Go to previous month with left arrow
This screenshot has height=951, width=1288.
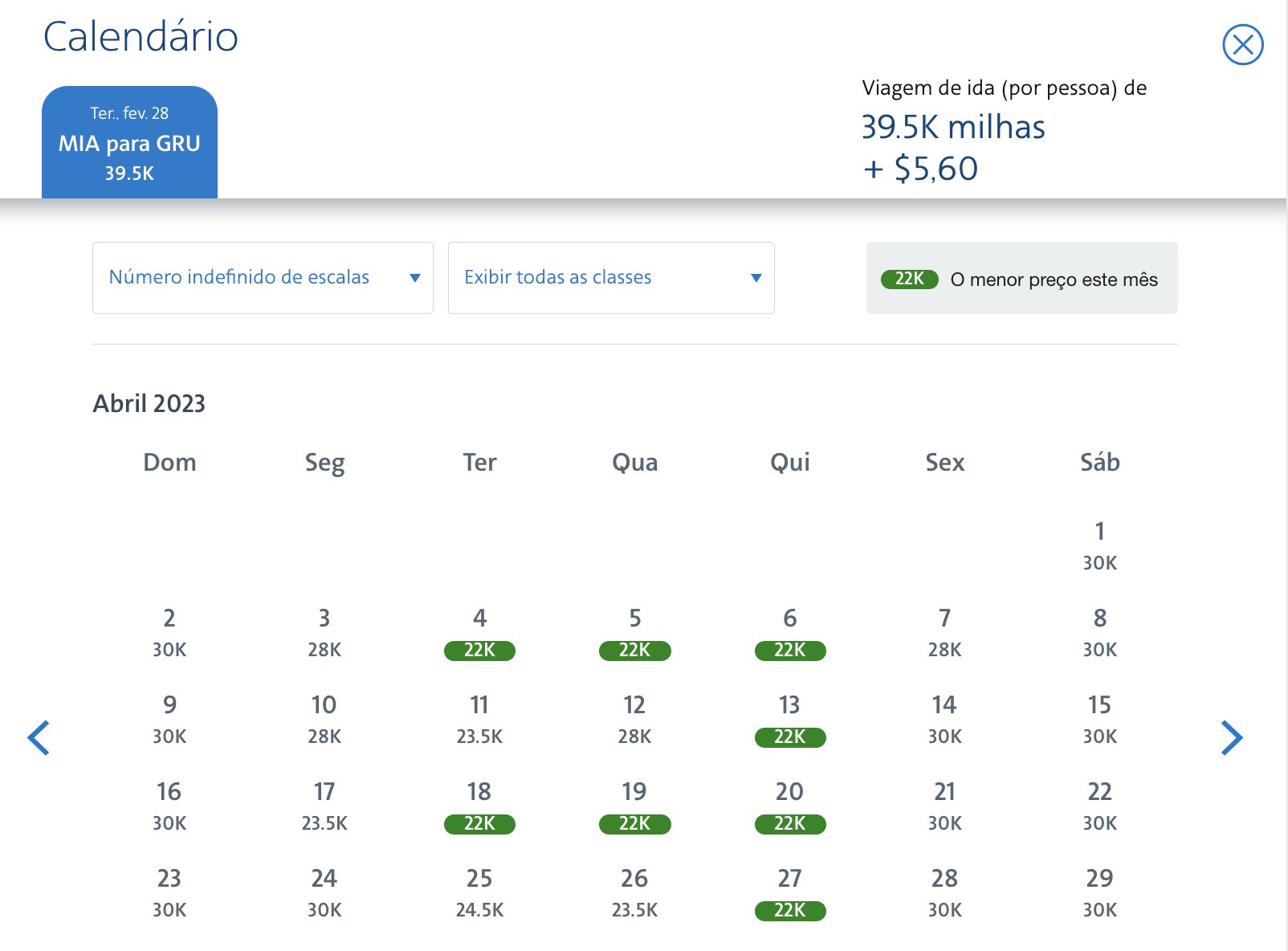(39, 738)
